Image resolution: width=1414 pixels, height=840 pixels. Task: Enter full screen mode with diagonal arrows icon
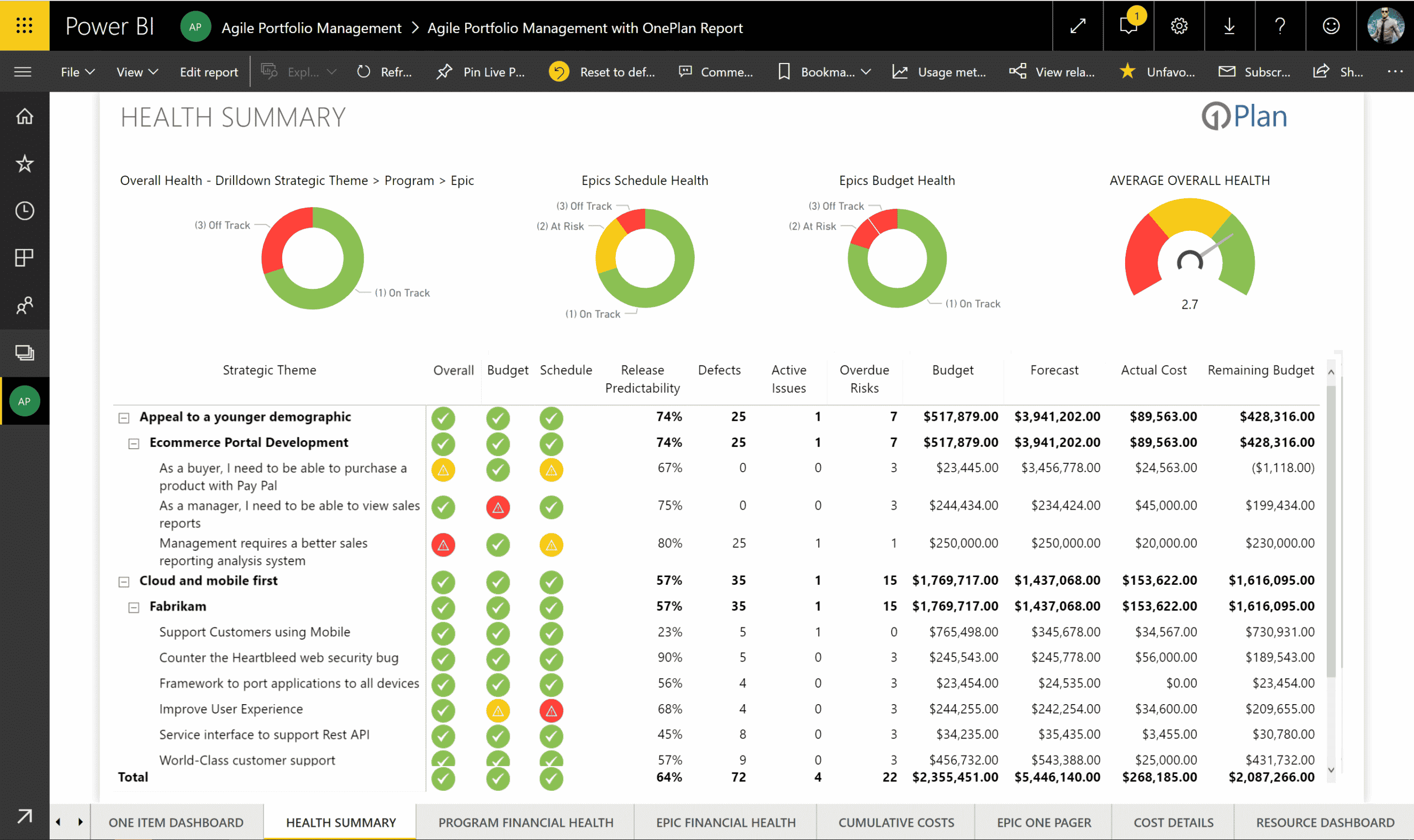coord(1078,26)
